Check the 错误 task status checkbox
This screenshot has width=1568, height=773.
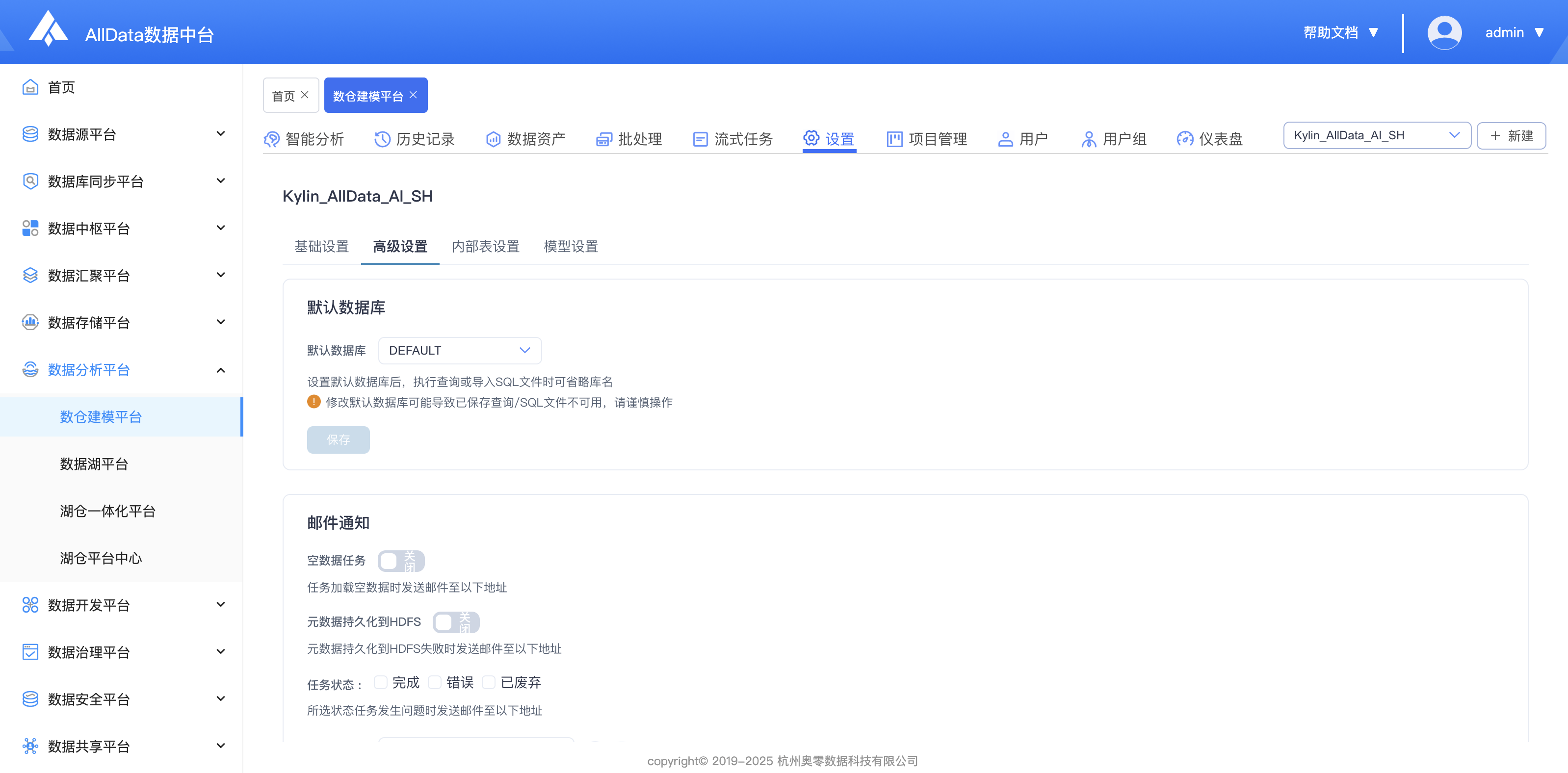tap(435, 682)
